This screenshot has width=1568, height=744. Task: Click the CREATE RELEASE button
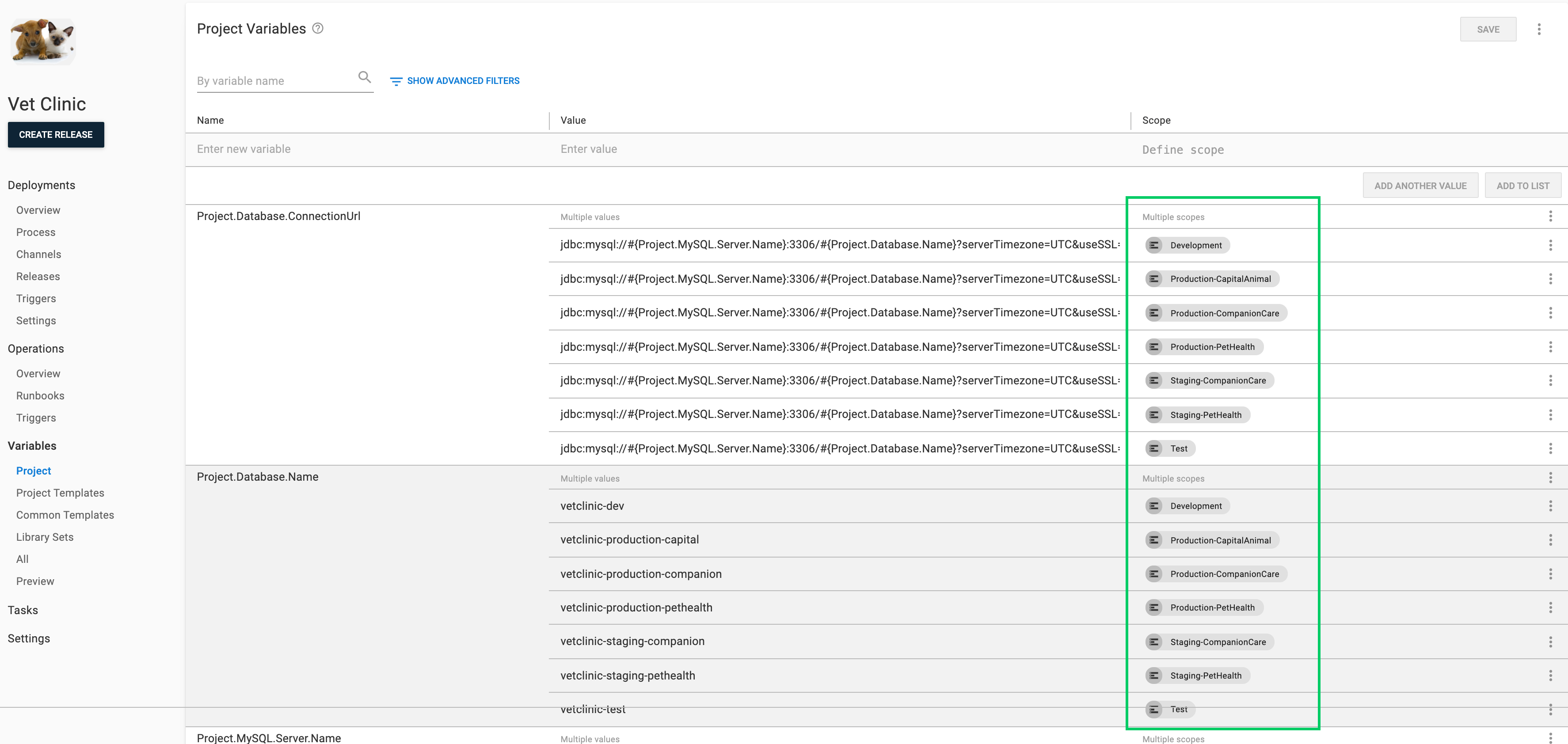[x=55, y=134]
